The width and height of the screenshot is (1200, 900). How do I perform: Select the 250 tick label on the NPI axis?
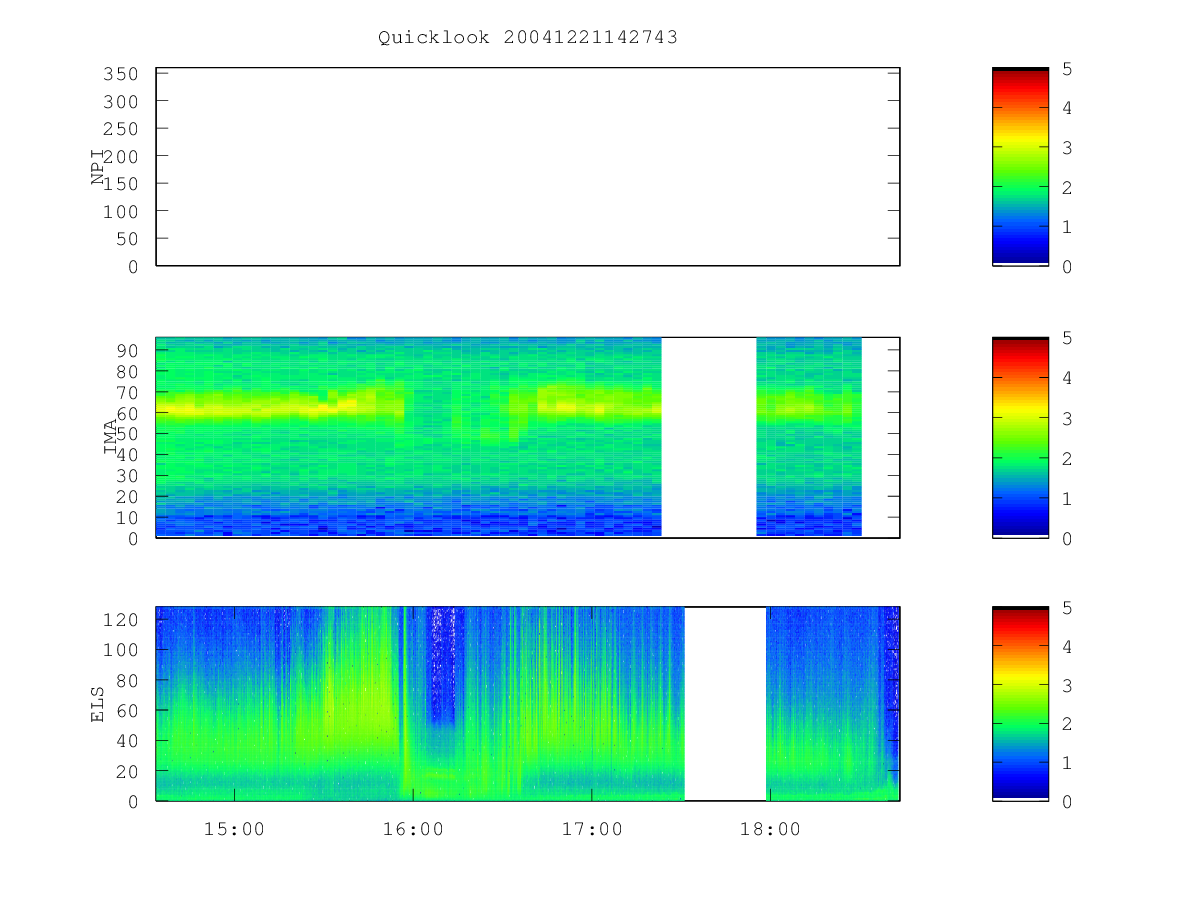(x=122, y=129)
